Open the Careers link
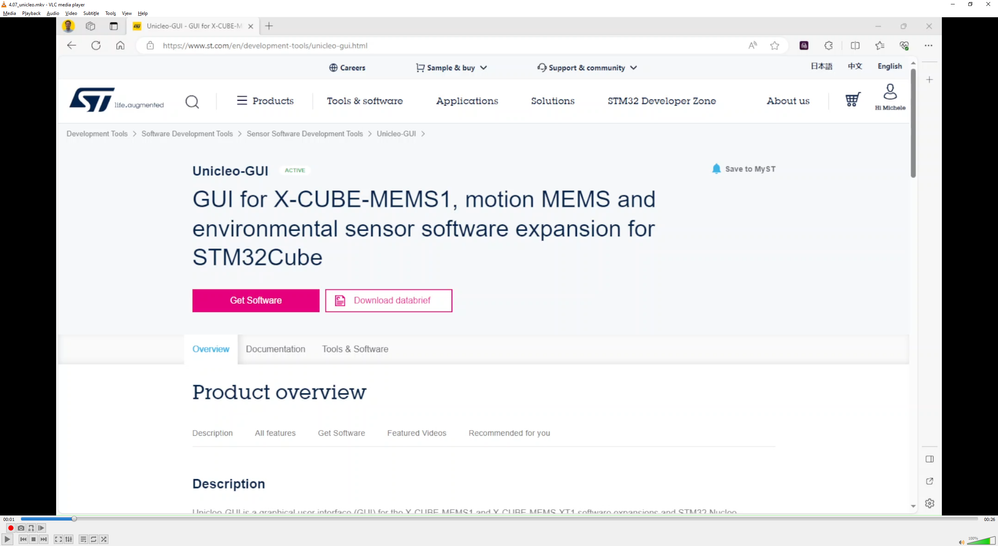 coord(347,67)
